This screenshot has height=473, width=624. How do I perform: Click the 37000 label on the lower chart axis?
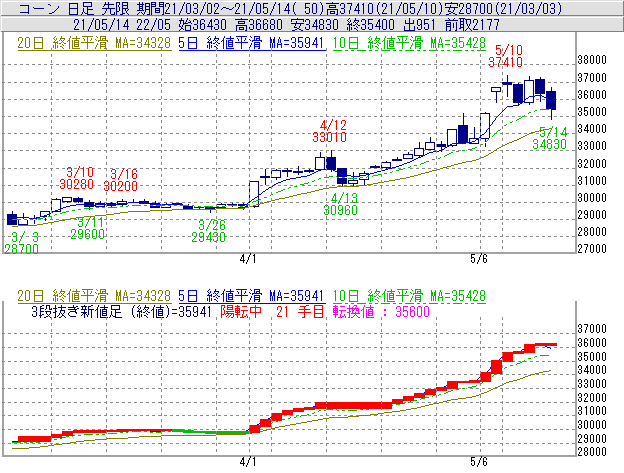[x=592, y=329]
